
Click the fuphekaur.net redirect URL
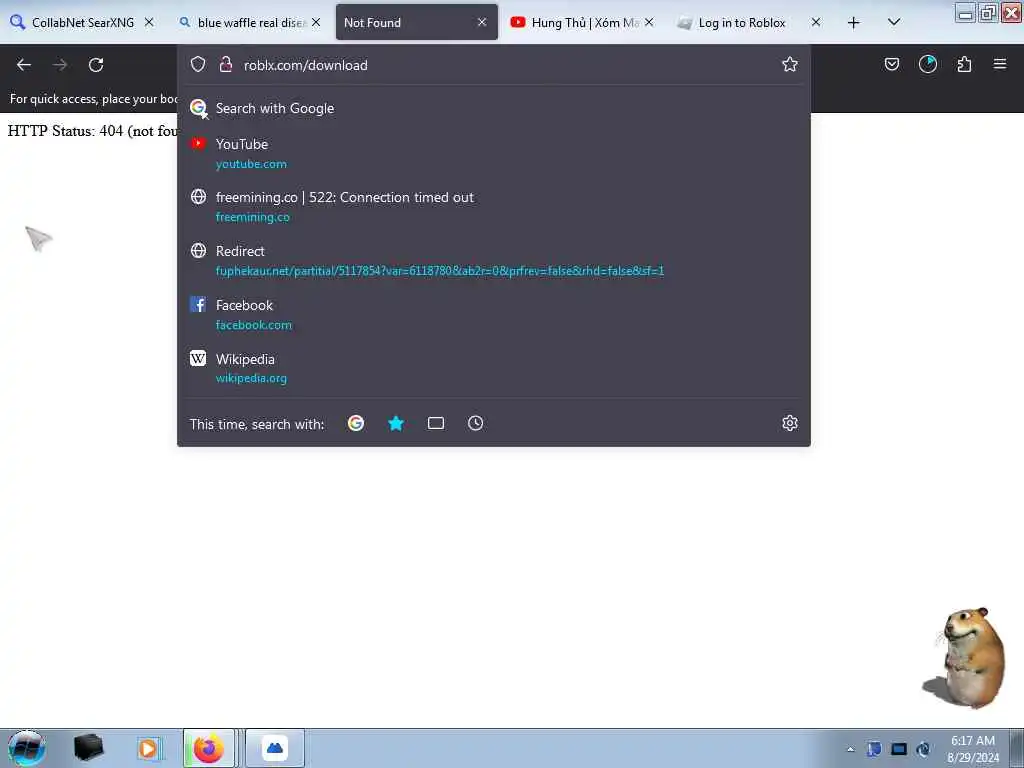pyautogui.click(x=440, y=271)
